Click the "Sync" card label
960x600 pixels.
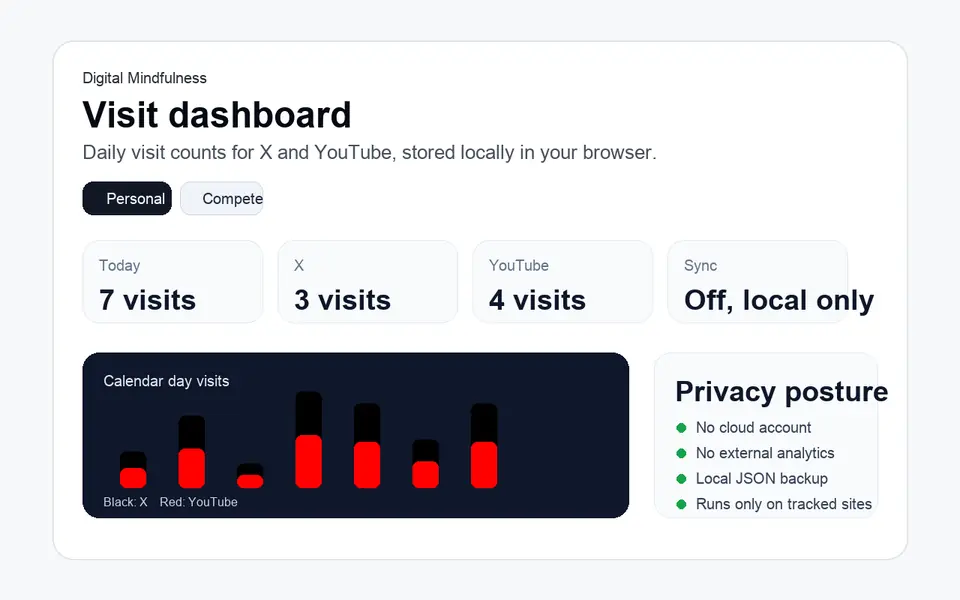pos(700,266)
